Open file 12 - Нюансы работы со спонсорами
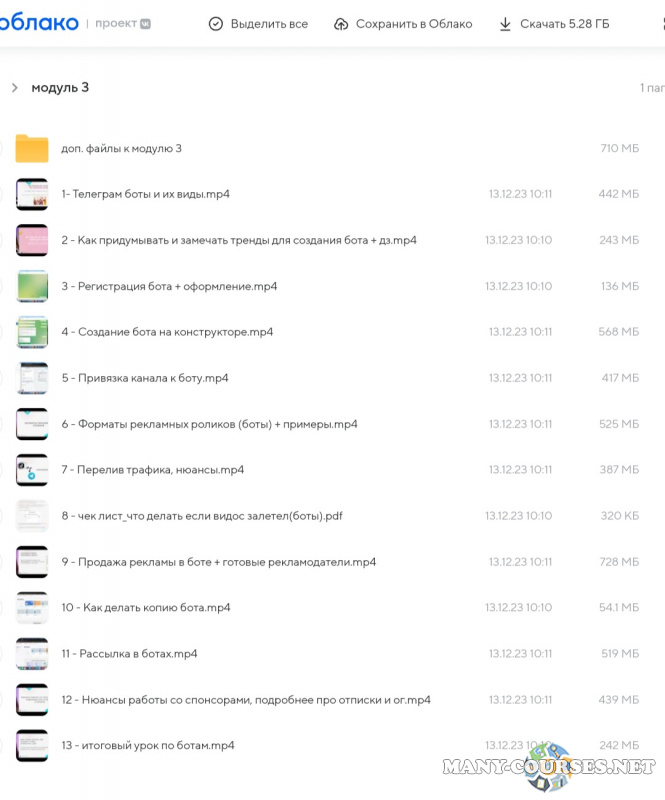Image resolution: width=665 pixels, height=800 pixels. [x=246, y=700]
